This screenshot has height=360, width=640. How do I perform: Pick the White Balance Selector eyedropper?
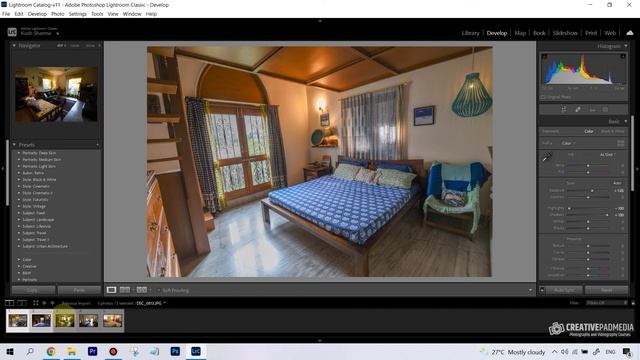[547, 157]
